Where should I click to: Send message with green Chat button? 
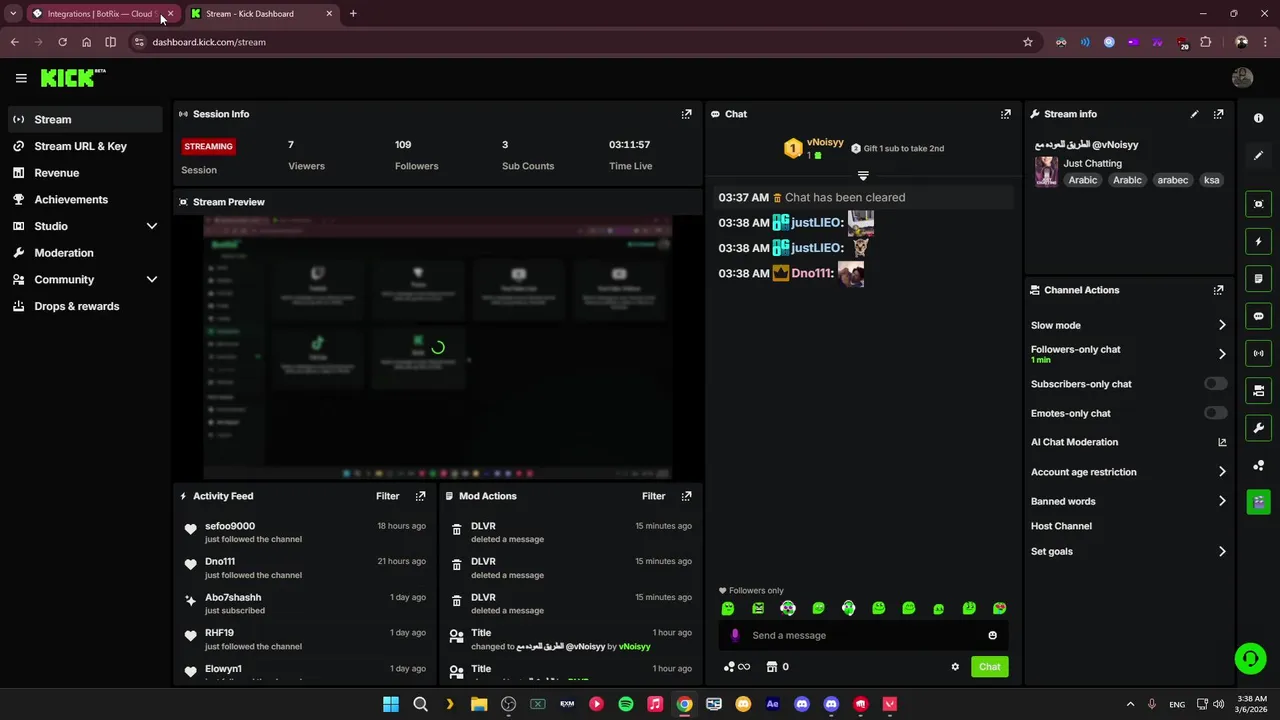[x=989, y=667]
